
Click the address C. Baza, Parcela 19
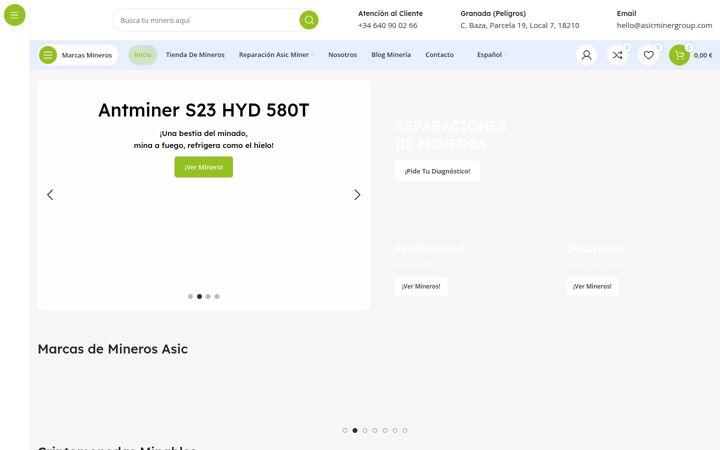pyautogui.click(x=520, y=25)
